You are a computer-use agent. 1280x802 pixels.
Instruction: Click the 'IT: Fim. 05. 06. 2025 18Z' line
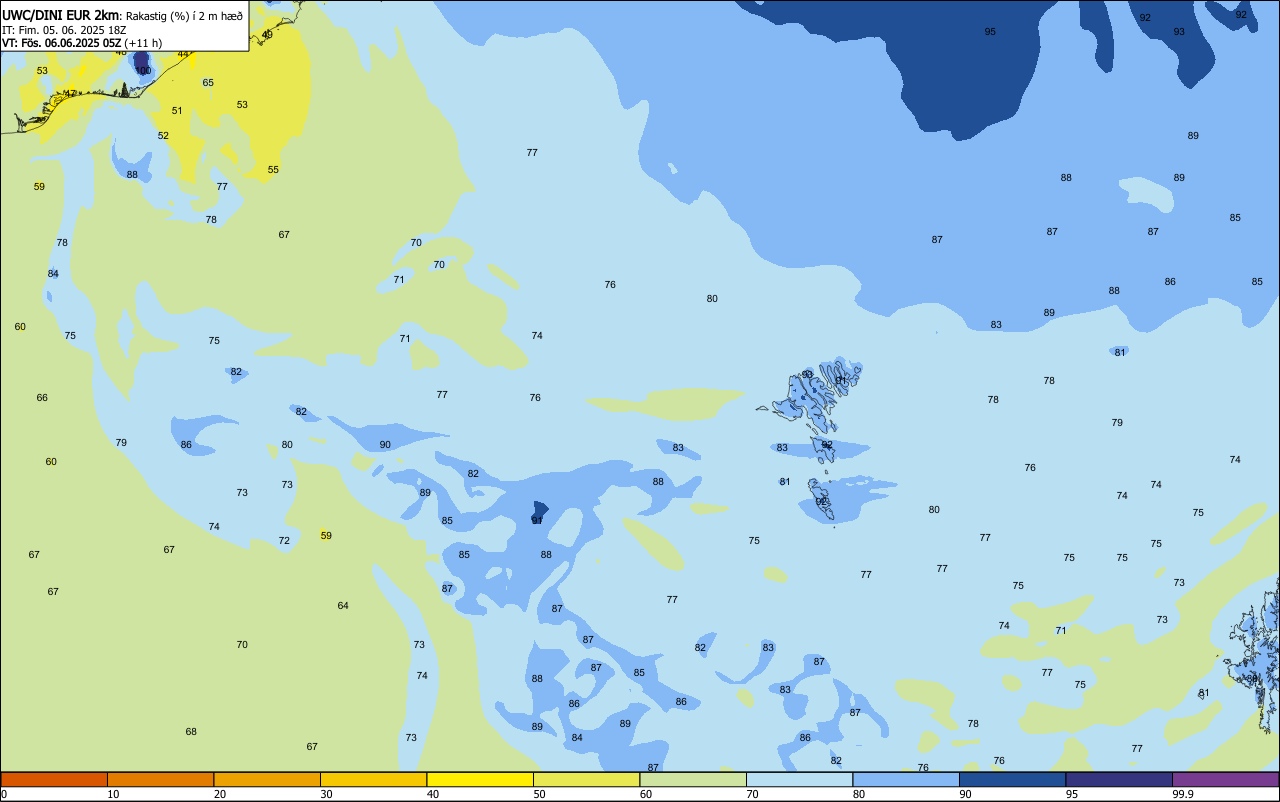[62, 30]
